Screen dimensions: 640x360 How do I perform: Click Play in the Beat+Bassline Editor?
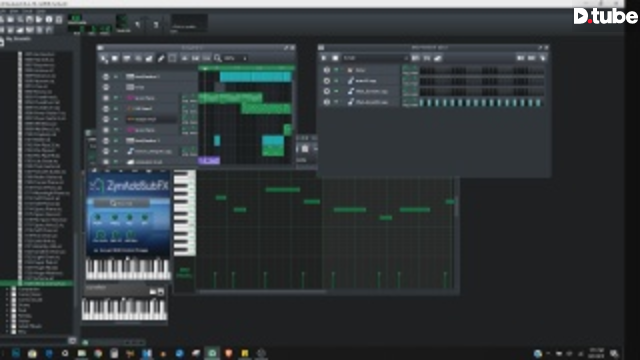pyautogui.click(x=324, y=58)
